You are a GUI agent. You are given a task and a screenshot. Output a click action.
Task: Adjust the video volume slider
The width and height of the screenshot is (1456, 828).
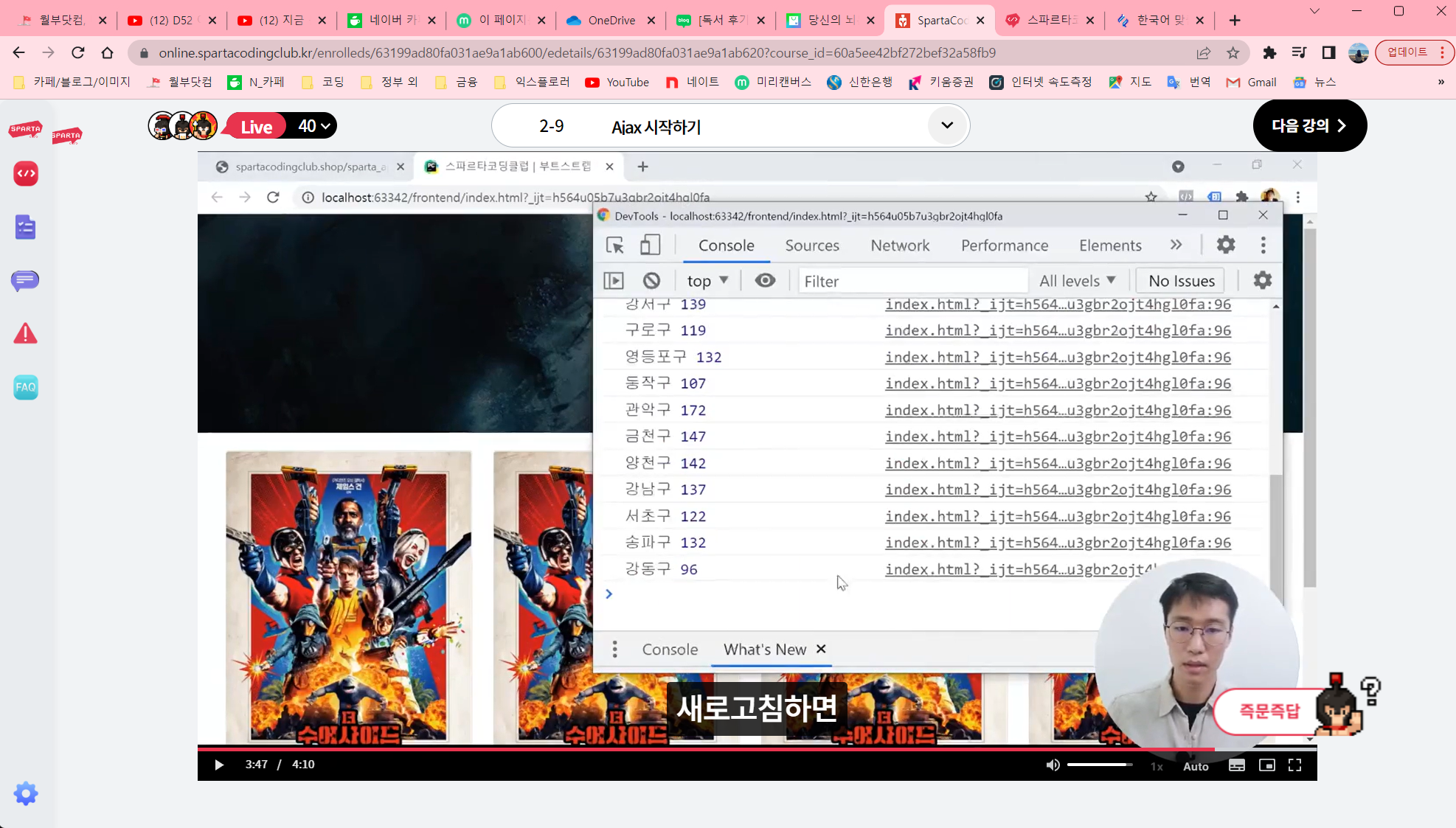[x=1100, y=765]
